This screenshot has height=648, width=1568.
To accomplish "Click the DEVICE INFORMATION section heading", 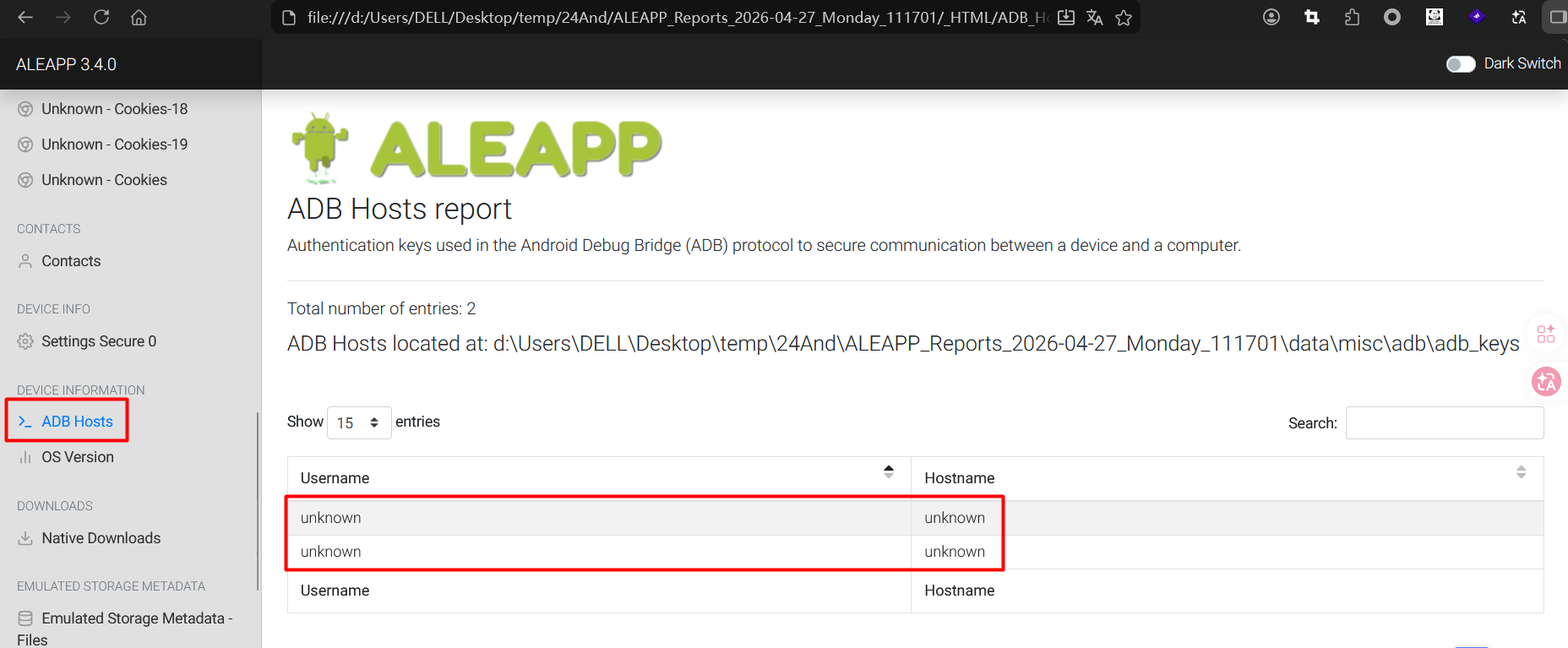I will [x=81, y=390].
